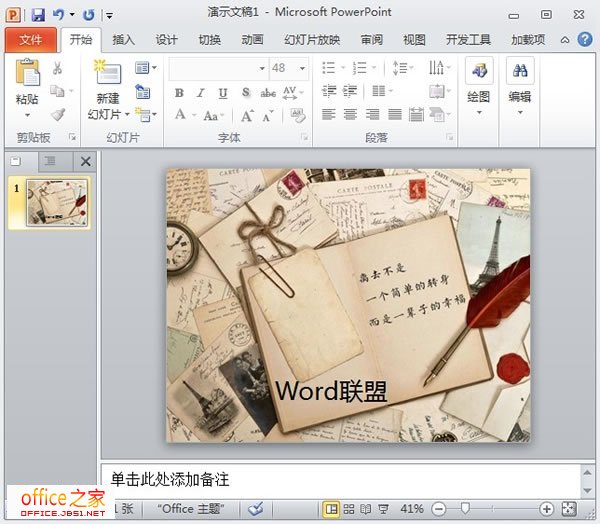Align text left

(x=329, y=114)
